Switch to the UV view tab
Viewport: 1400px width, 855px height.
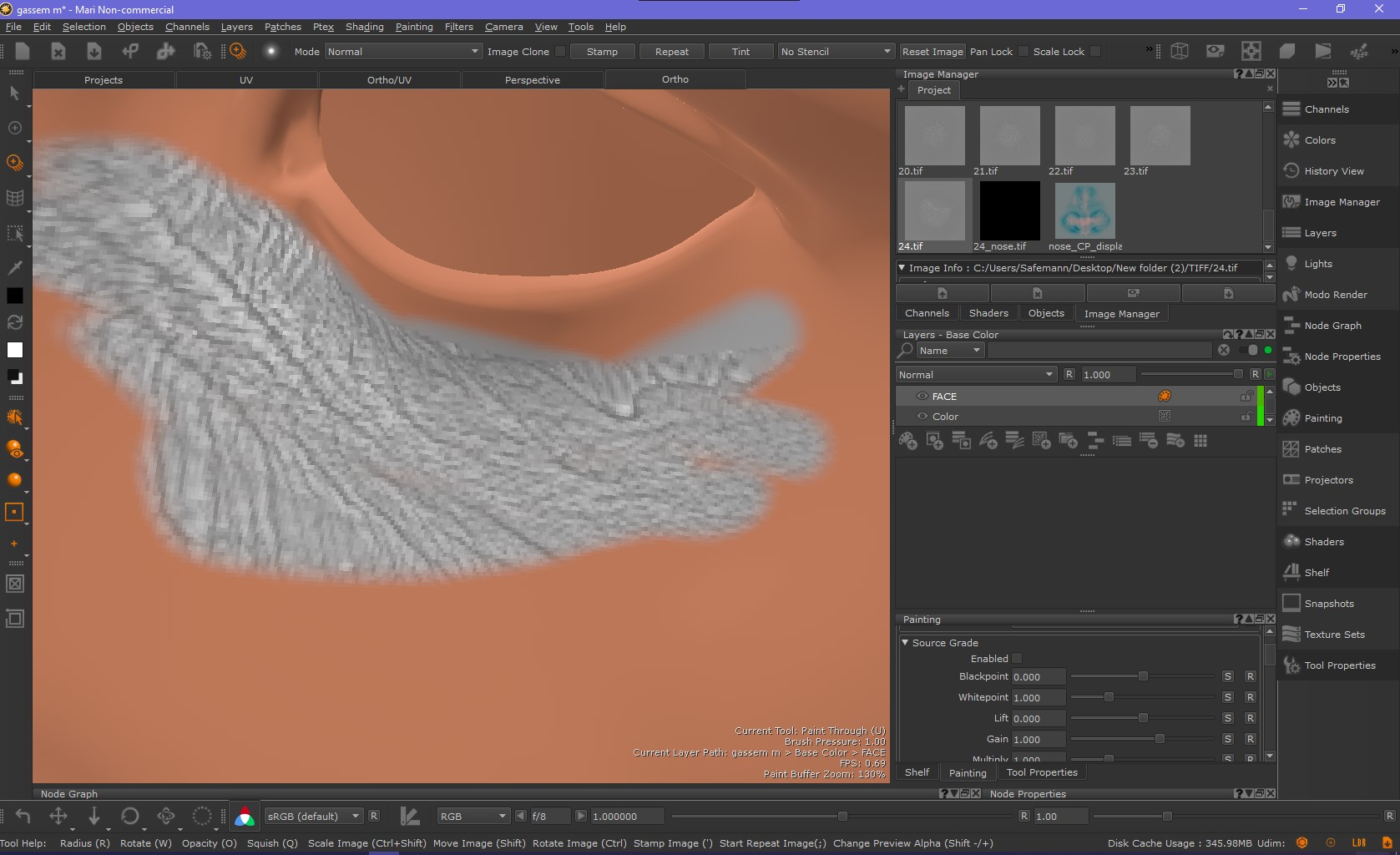click(246, 80)
